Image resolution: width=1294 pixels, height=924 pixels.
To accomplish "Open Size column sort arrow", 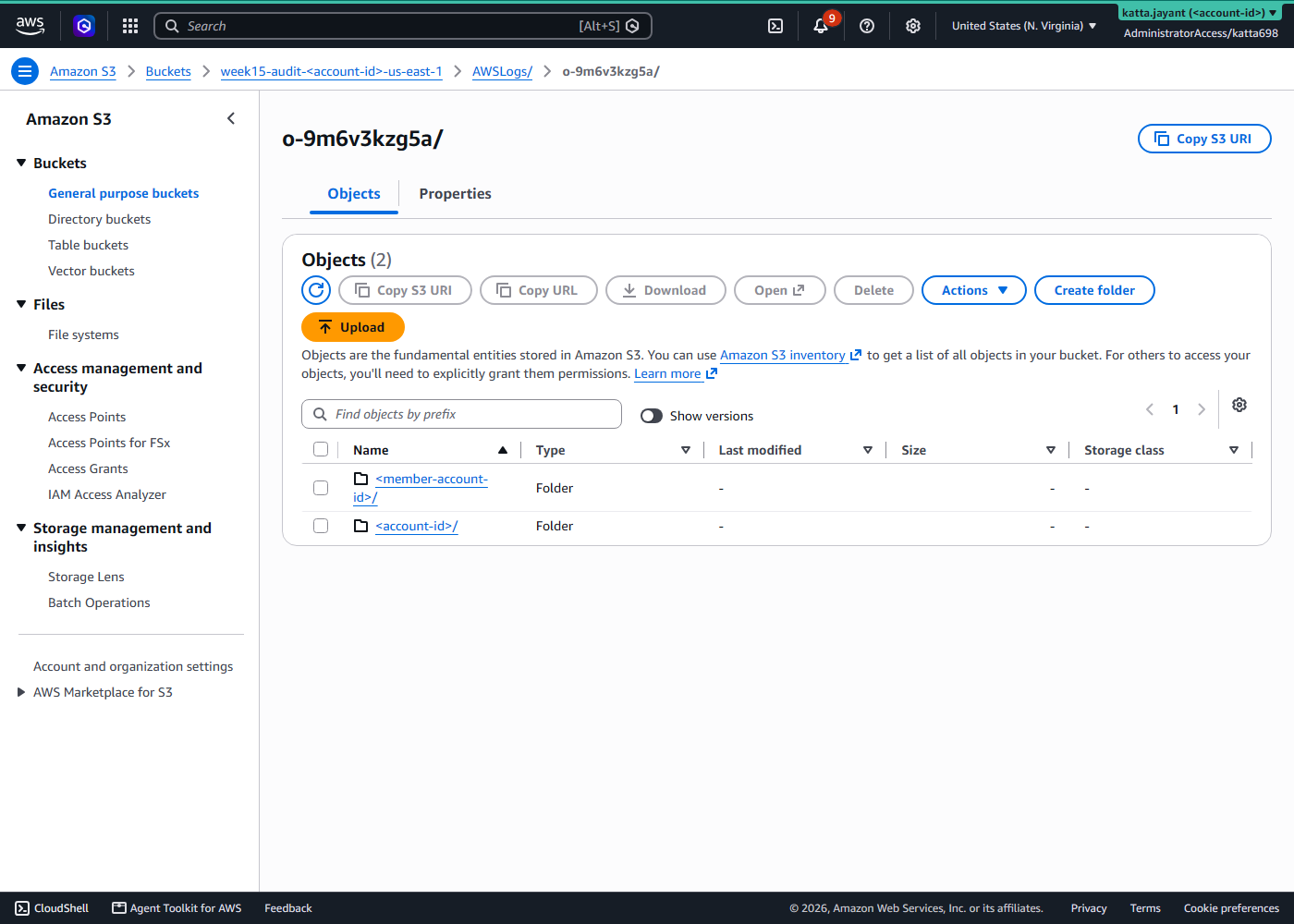I will click(x=1051, y=450).
